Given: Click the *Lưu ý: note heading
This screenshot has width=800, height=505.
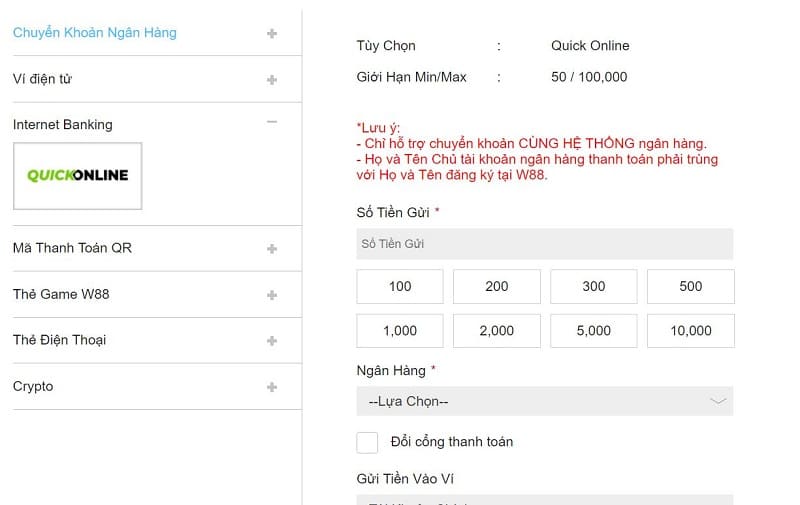Looking at the screenshot, I should click(x=378, y=128).
